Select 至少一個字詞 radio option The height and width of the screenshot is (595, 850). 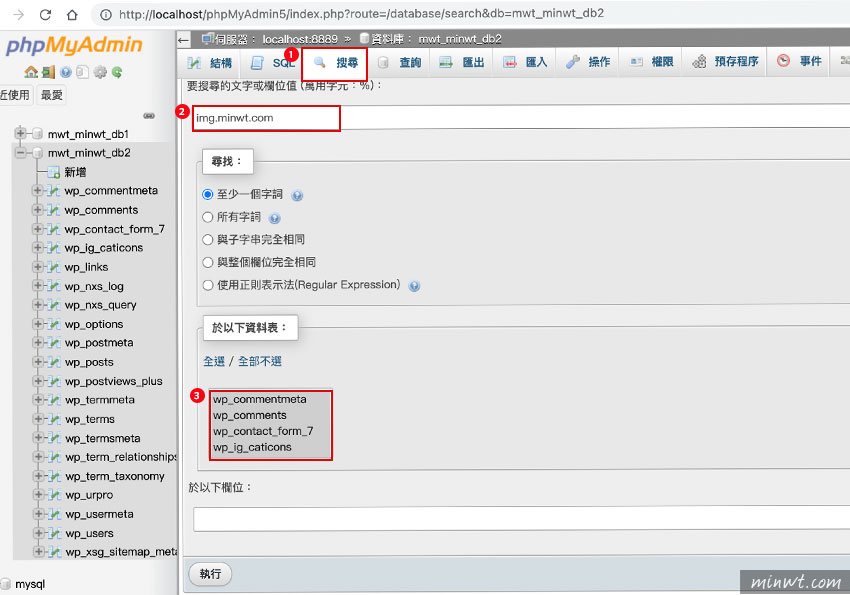tap(208, 195)
